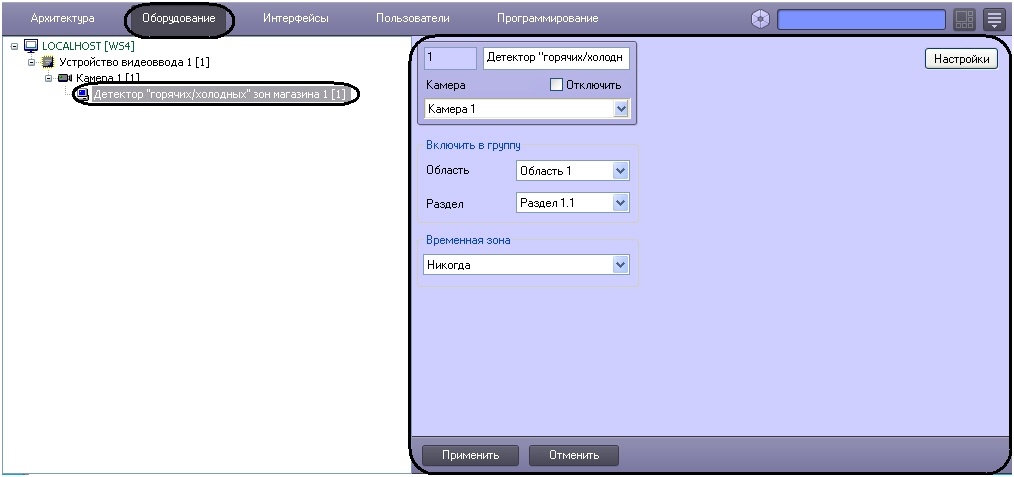Click the detector name text field
The height and width of the screenshot is (477, 1014).
(x=555, y=59)
